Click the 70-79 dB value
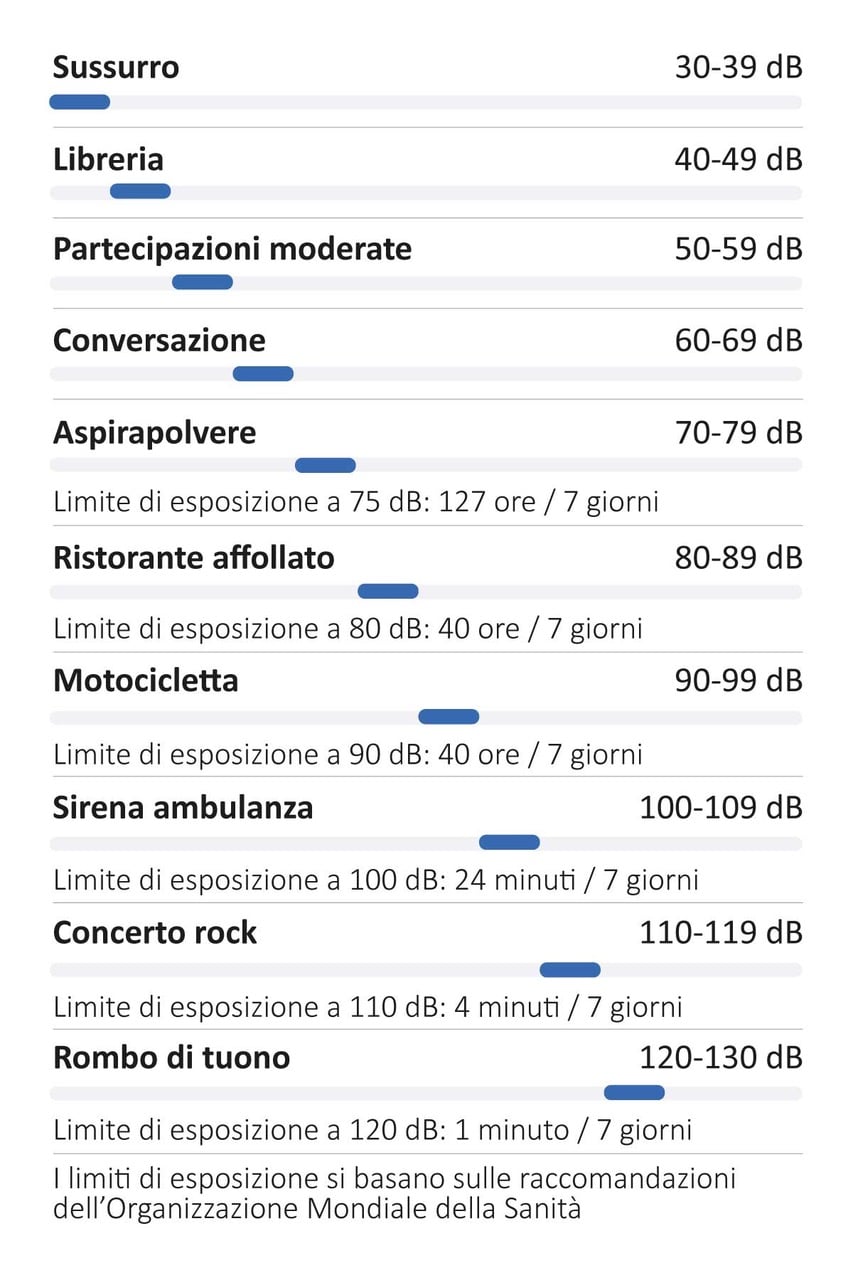This screenshot has height=1280, width=853. [738, 432]
